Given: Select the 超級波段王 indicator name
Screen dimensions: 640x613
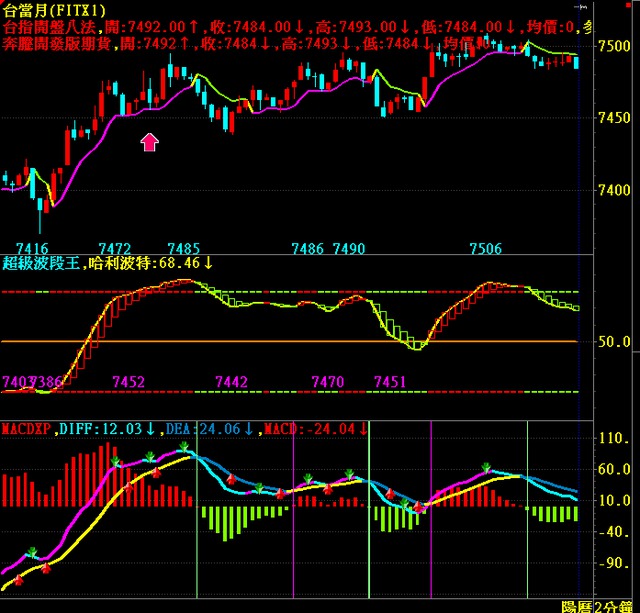Looking at the screenshot, I should pos(41,263).
